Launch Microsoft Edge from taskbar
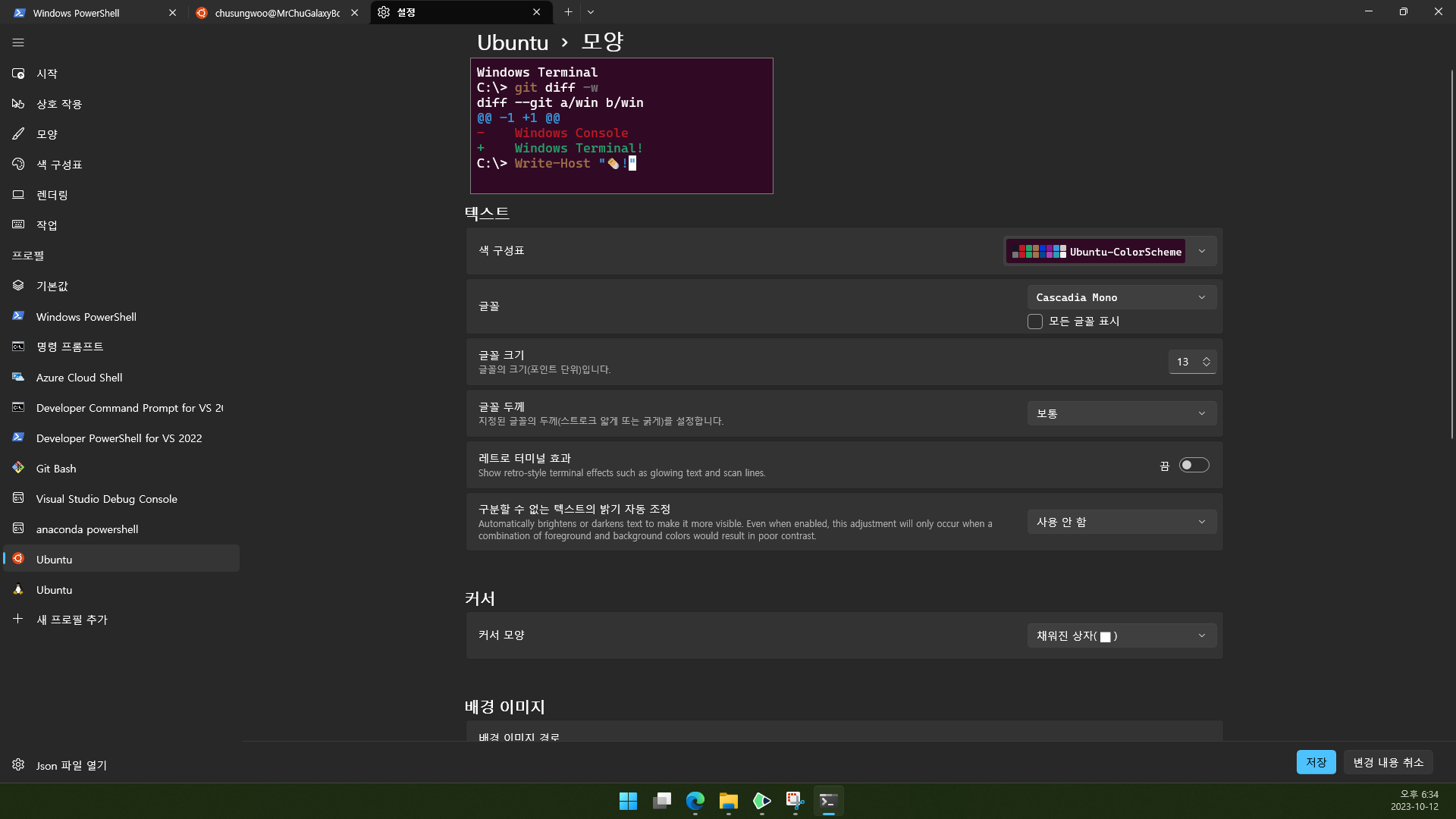The width and height of the screenshot is (1456, 819). (x=695, y=801)
